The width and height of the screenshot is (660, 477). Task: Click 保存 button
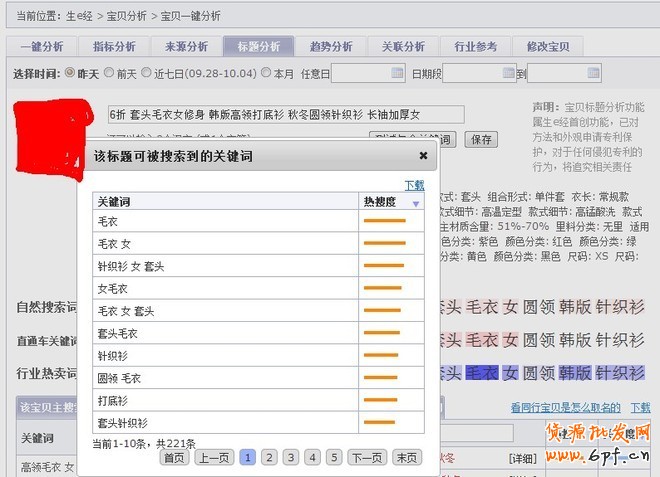click(481, 139)
